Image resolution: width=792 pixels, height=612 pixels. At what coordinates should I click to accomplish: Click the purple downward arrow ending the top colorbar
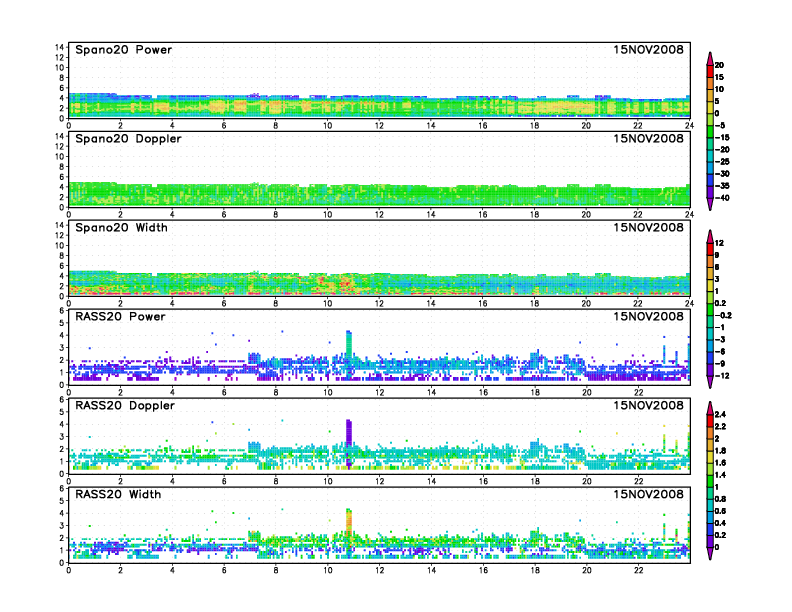[x=710, y=204]
